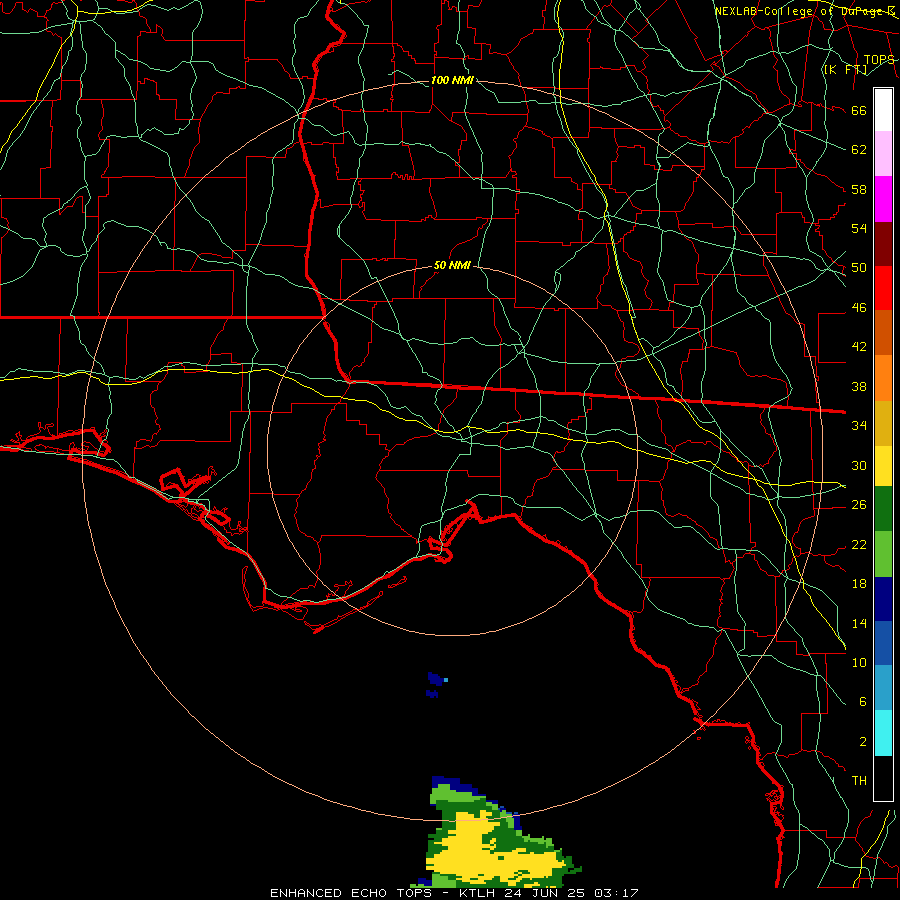The height and width of the screenshot is (900, 900).
Task: Click the legend value "58"
Action: [x=859, y=189]
